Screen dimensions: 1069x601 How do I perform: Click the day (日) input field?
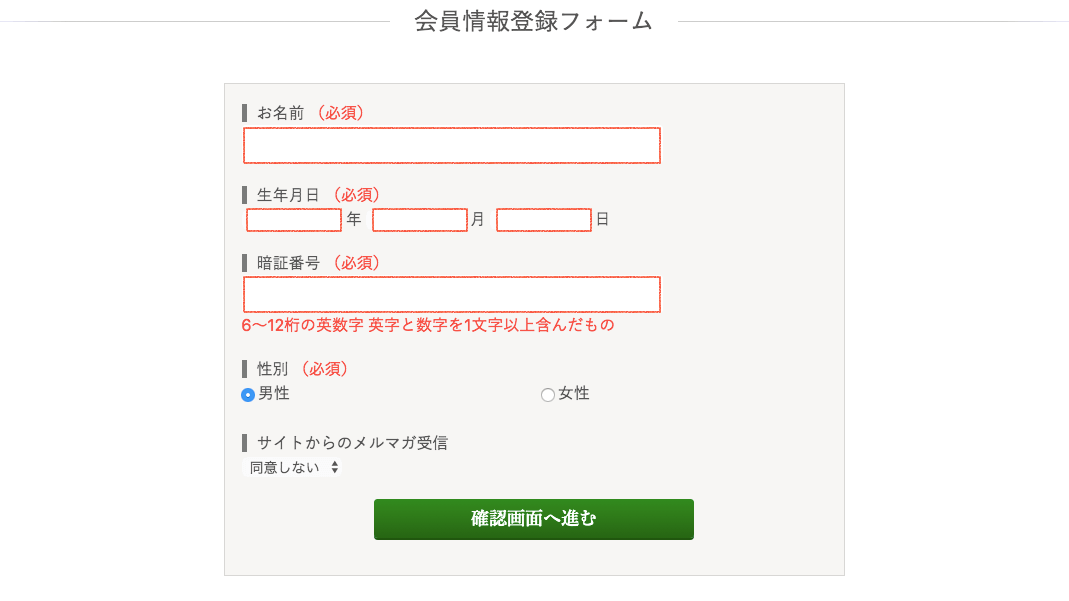click(543, 219)
